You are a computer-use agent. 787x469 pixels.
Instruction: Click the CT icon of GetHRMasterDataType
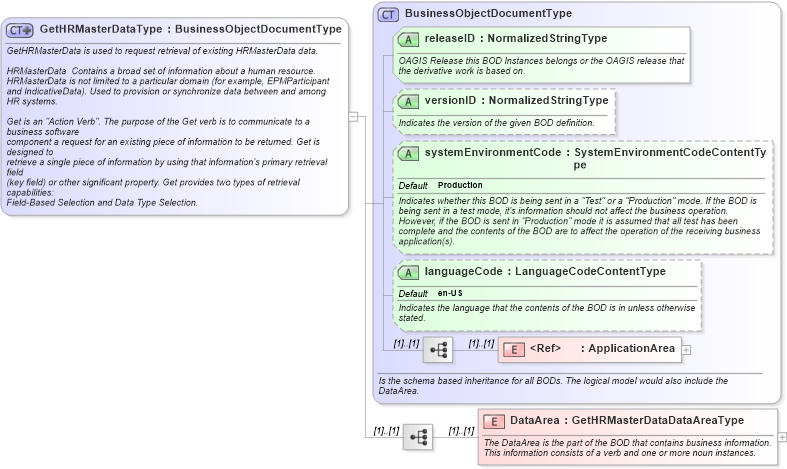click(20, 30)
